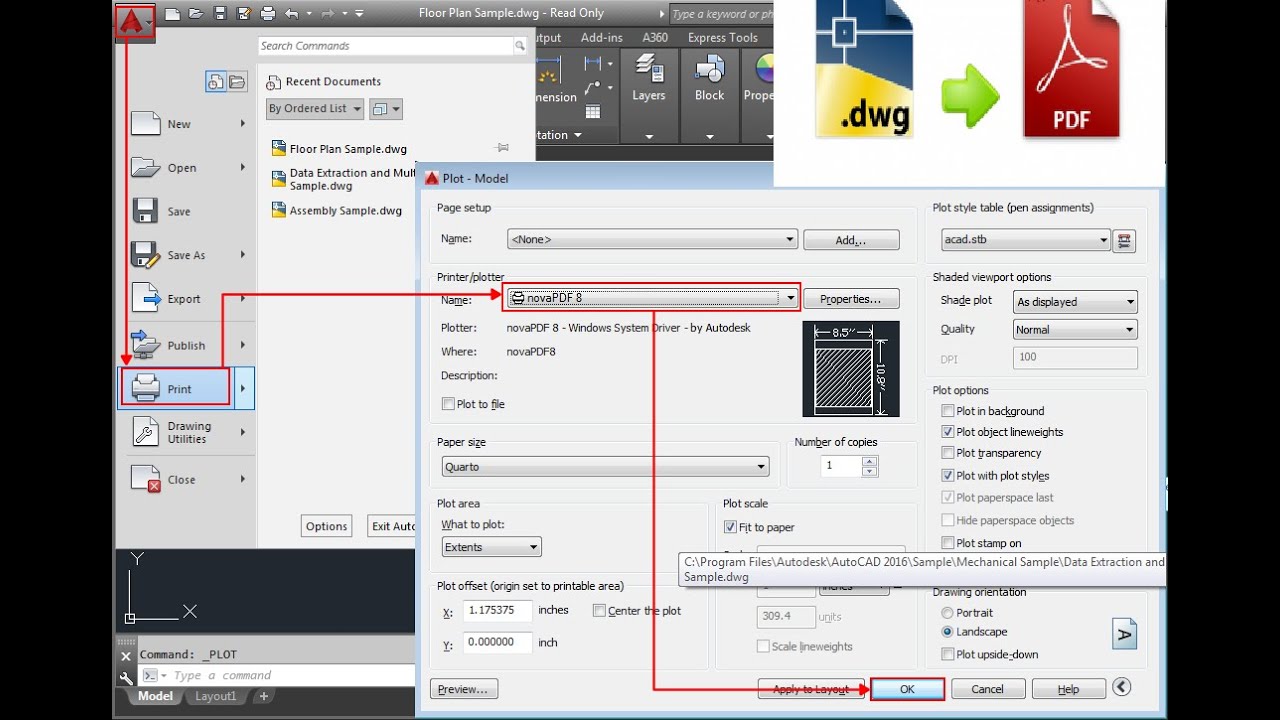Switch to the Layout1 tab
This screenshot has width=1280, height=720.
(x=215, y=696)
